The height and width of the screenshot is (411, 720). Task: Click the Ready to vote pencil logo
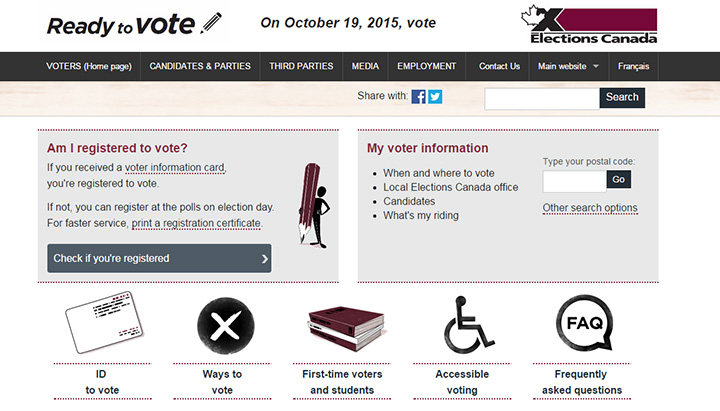pos(134,25)
